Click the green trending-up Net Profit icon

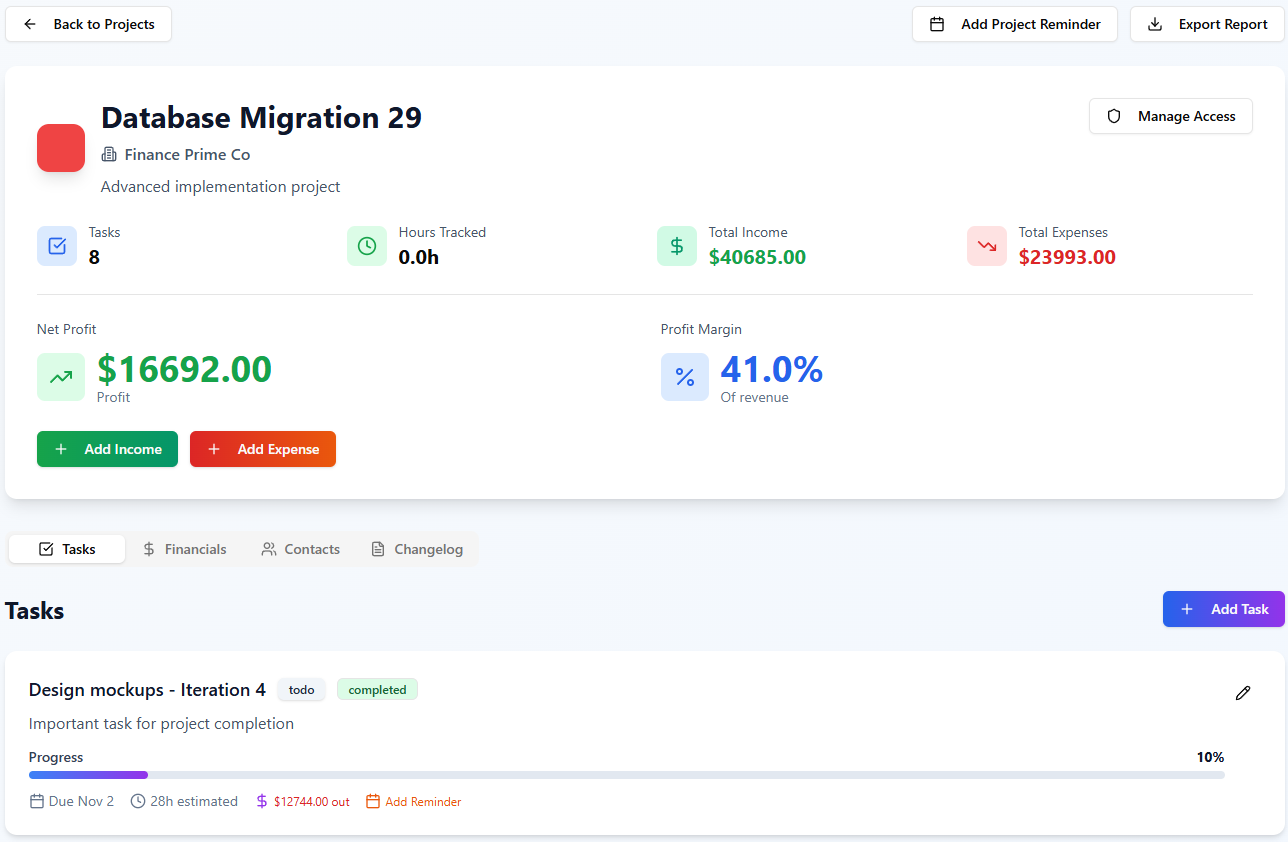pyautogui.click(x=61, y=377)
